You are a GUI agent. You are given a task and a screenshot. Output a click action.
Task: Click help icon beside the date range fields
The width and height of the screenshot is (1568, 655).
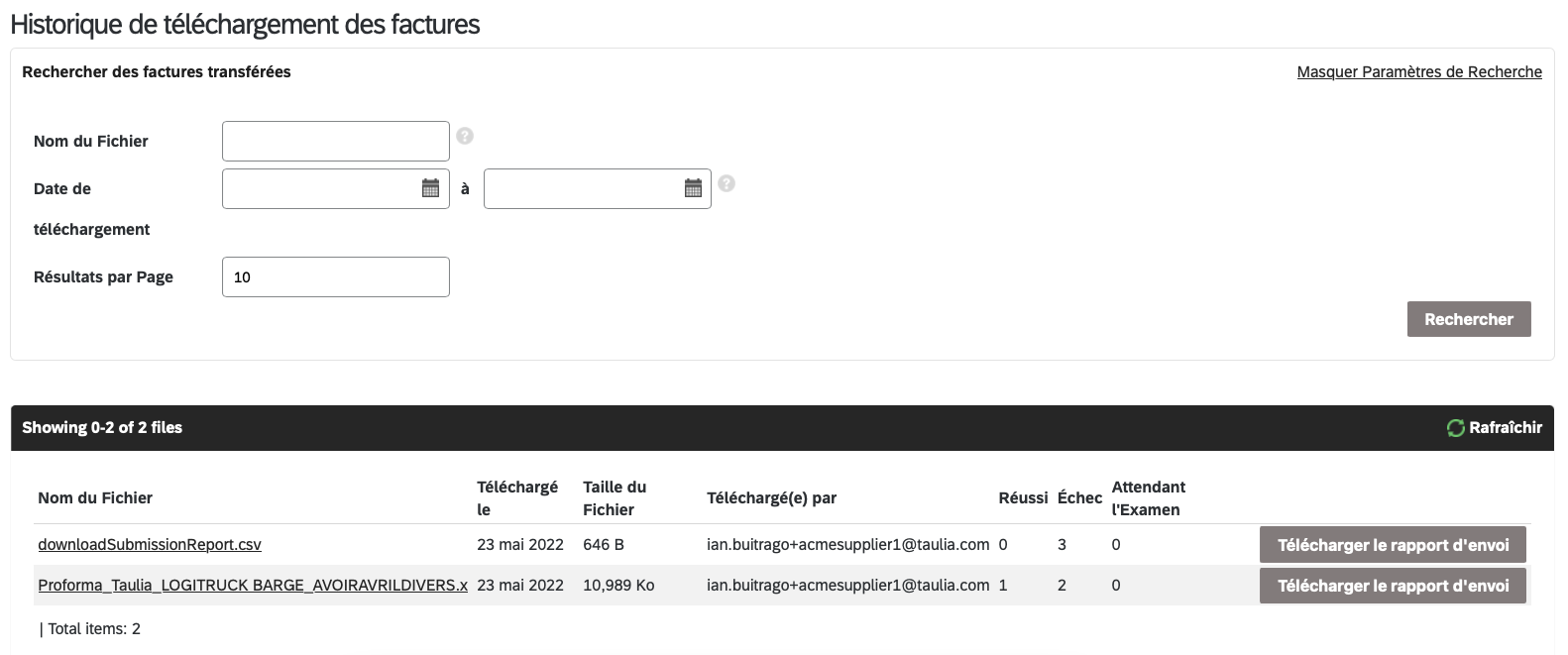click(727, 183)
